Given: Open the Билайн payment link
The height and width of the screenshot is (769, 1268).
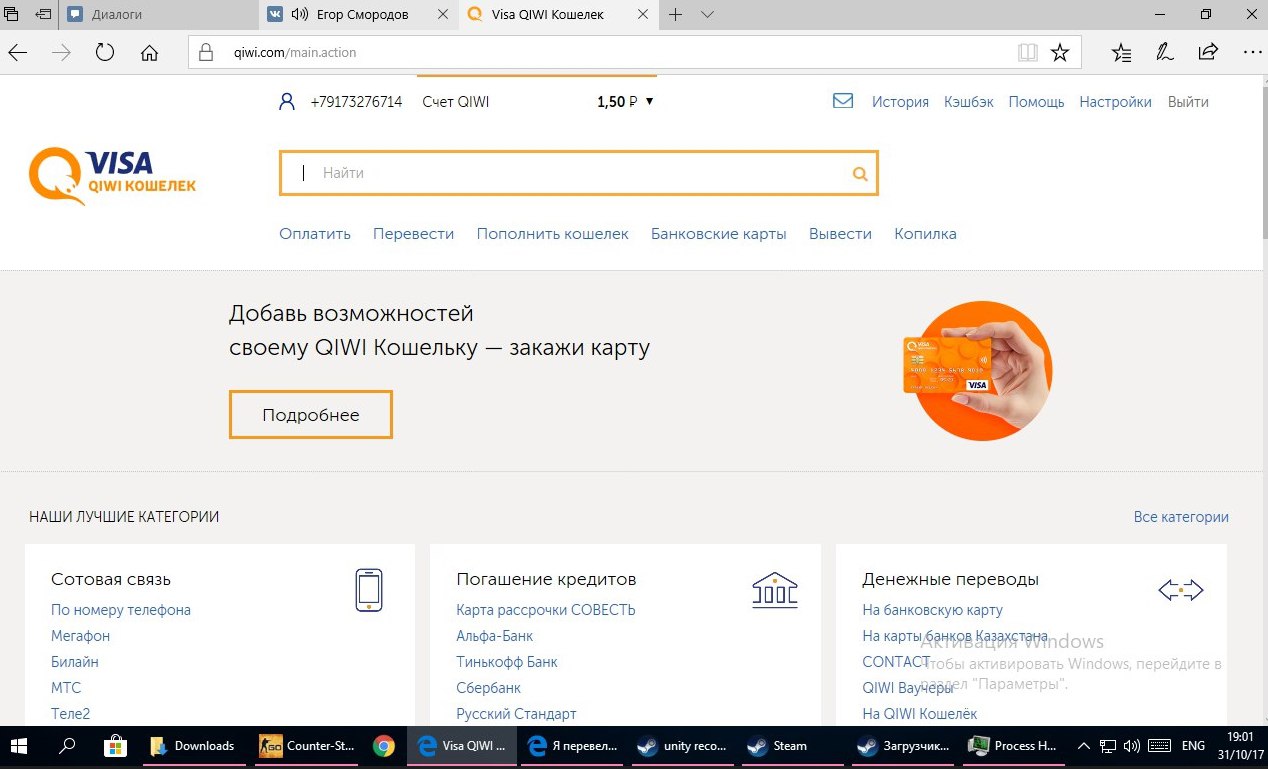Looking at the screenshot, I should pyautogui.click(x=75, y=662).
